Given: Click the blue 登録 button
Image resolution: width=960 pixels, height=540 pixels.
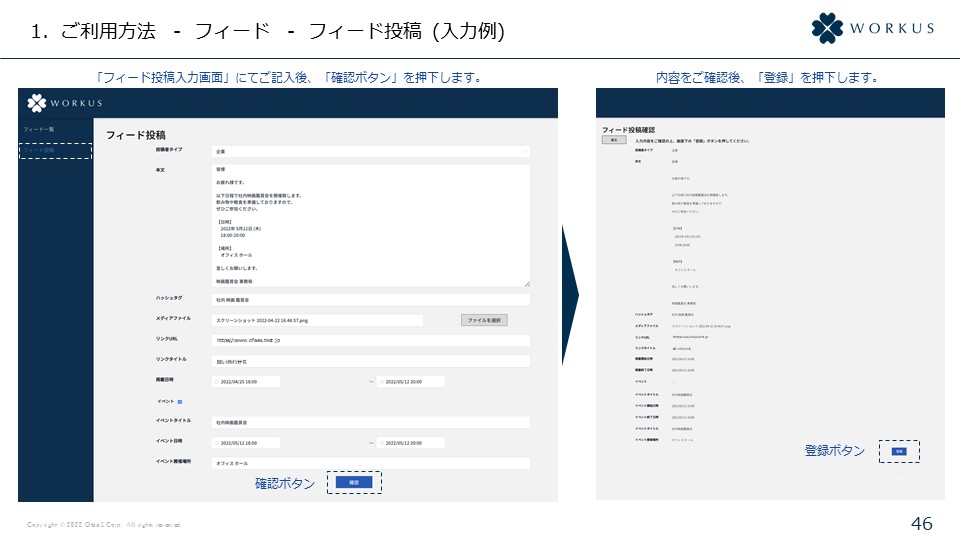Looking at the screenshot, I should tap(899, 451).
